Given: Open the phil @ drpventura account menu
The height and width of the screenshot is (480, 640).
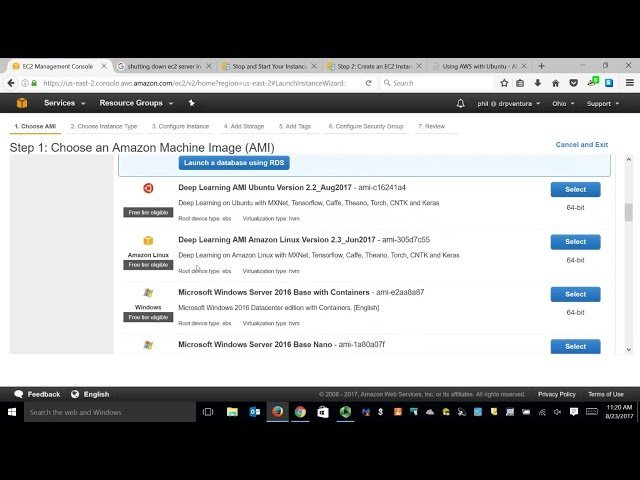Looking at the screenshot, I should tap(509, 104).
